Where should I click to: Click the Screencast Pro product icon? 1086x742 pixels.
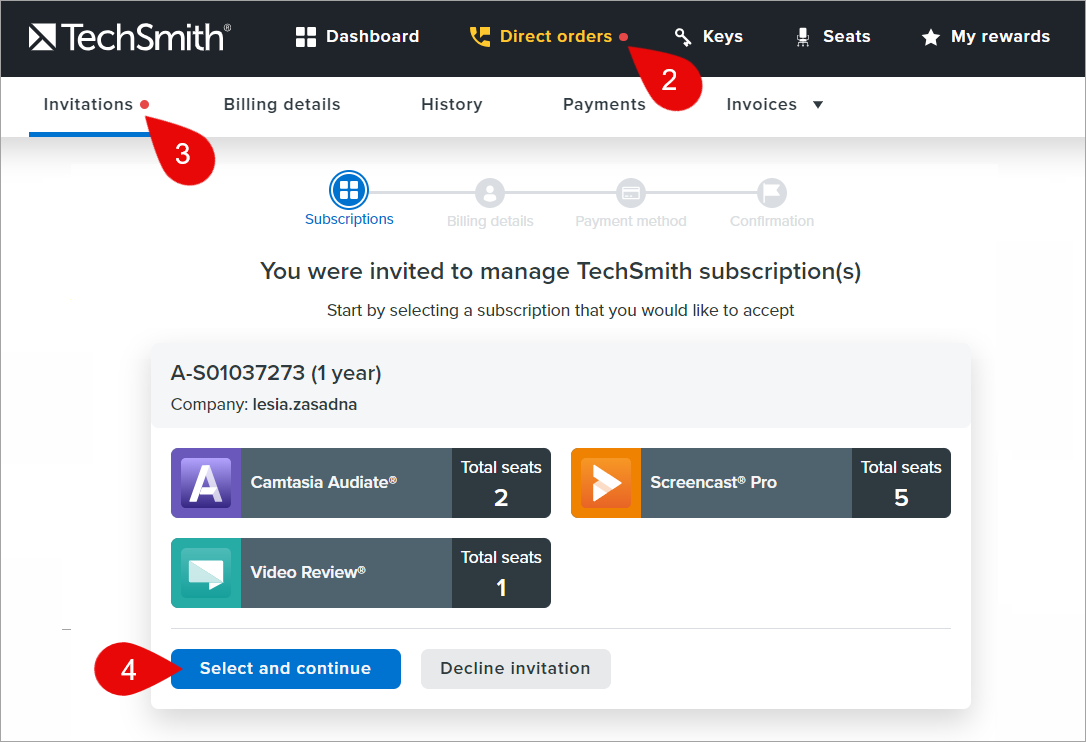coord(606,483)
